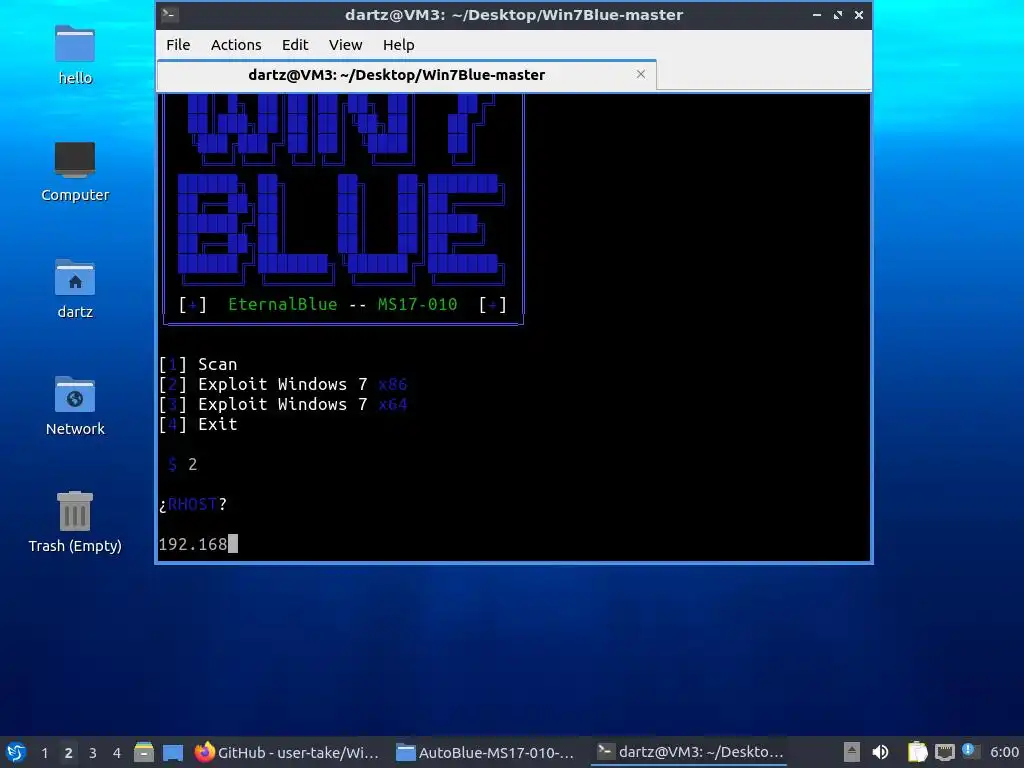
Task: Open the Computer desktop icon
Action: click(75, 172)
